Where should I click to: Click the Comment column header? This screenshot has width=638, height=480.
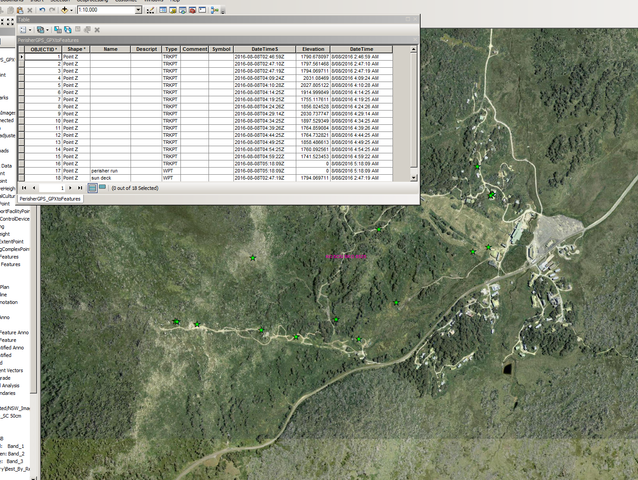pos(194,49)
